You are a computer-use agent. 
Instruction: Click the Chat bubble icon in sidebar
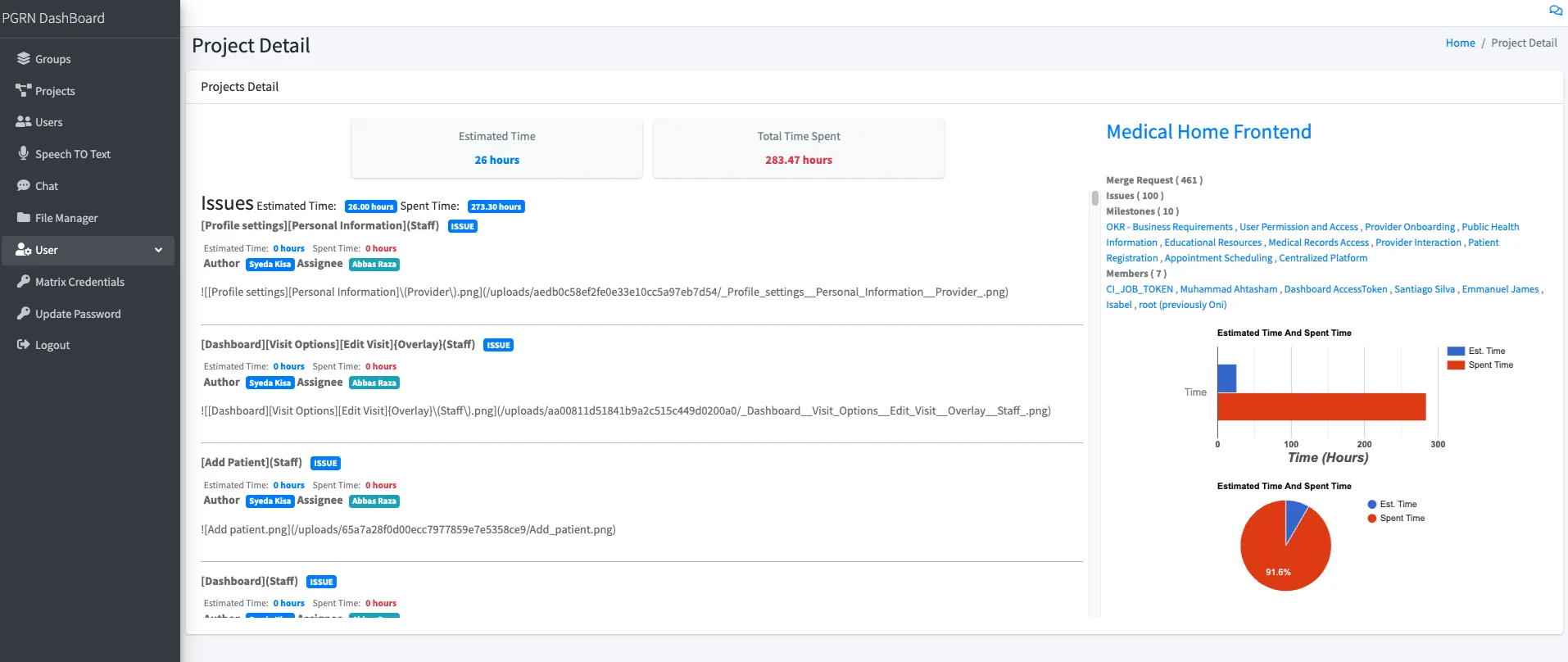23,186
